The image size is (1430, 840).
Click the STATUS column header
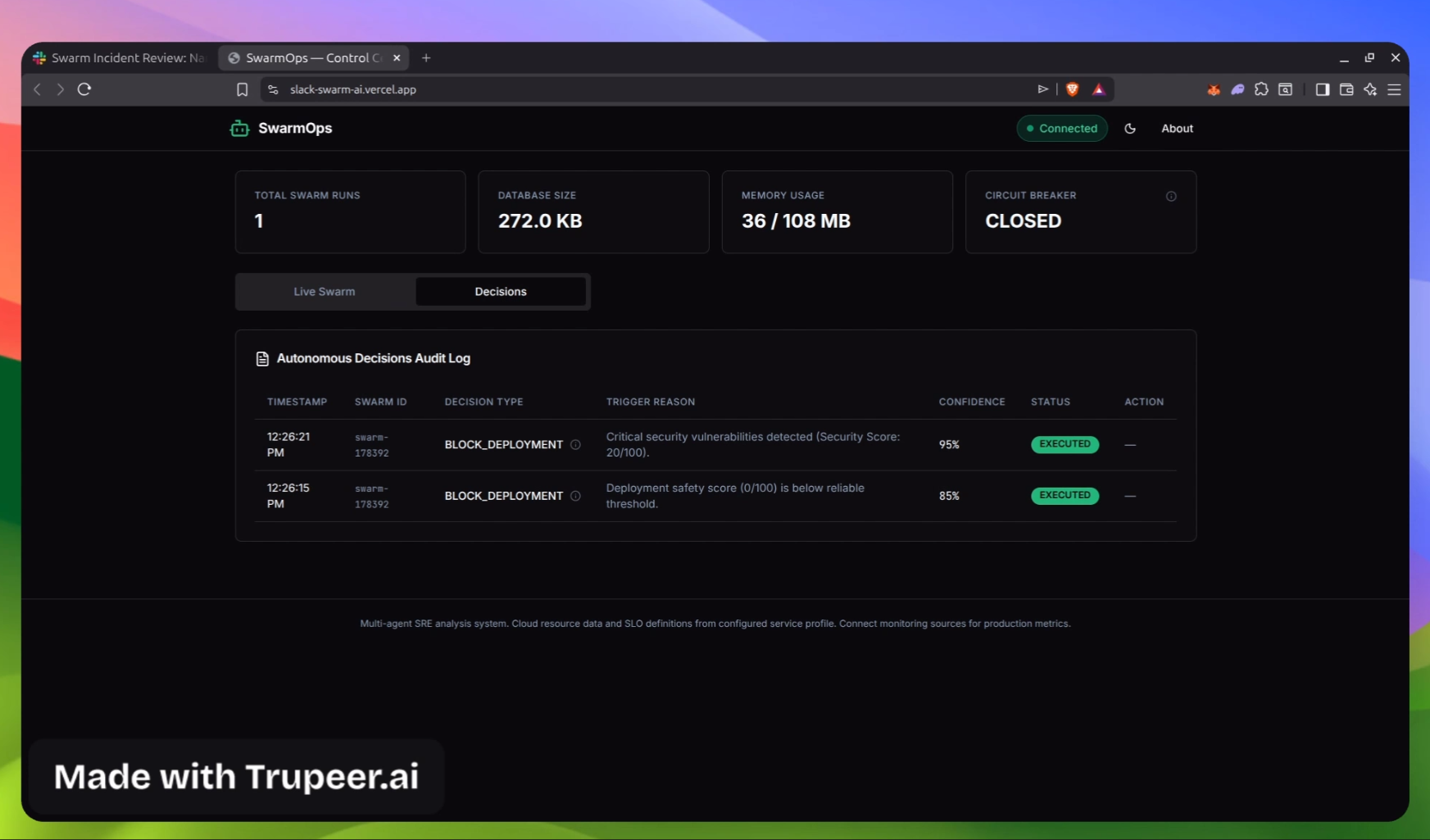pos(1050,402)
